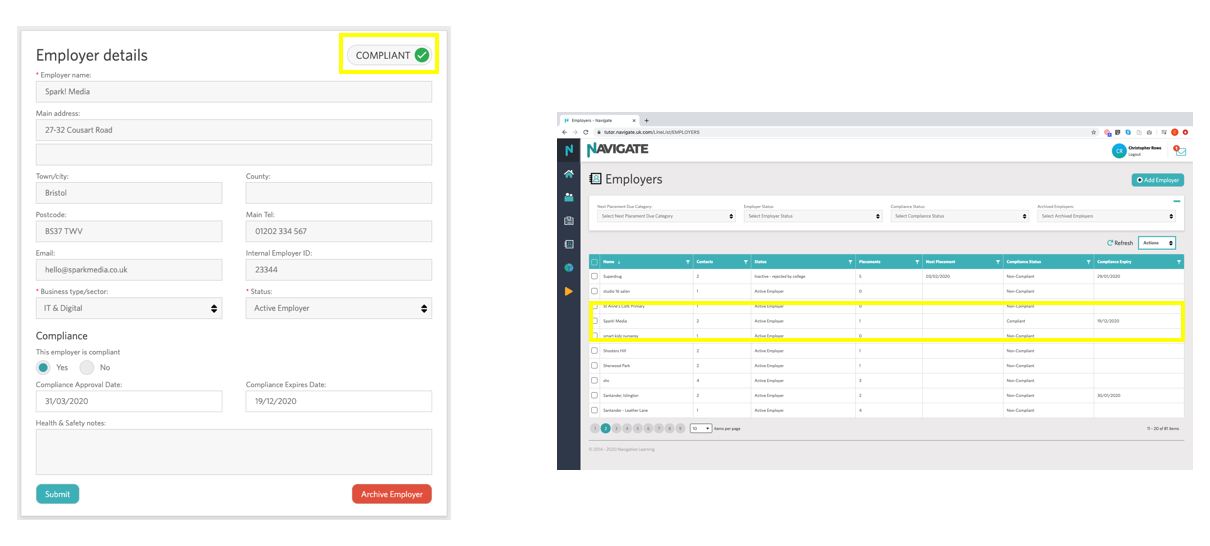1210x546 pixels.
Task: Go to page 1 of the pagination
Action: click(x=595, y=428)
